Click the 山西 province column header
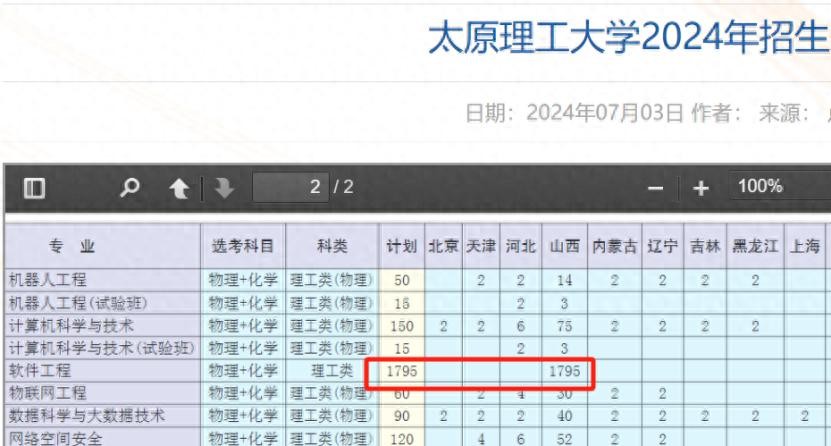 [564, 246]
